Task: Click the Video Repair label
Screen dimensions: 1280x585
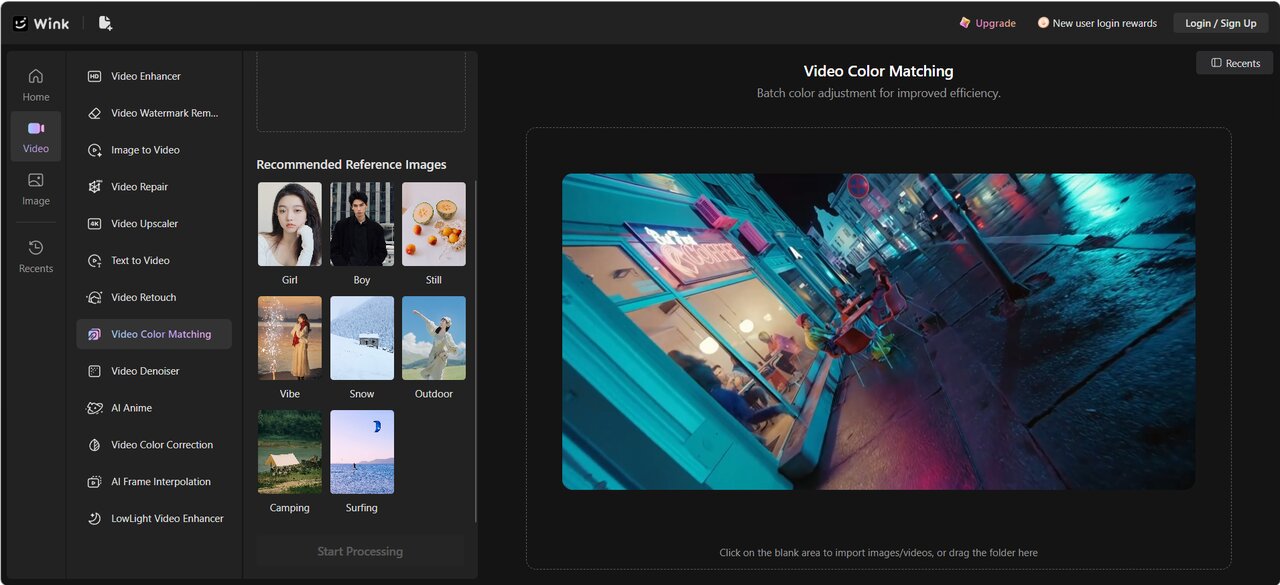Action: coord(140,187)
